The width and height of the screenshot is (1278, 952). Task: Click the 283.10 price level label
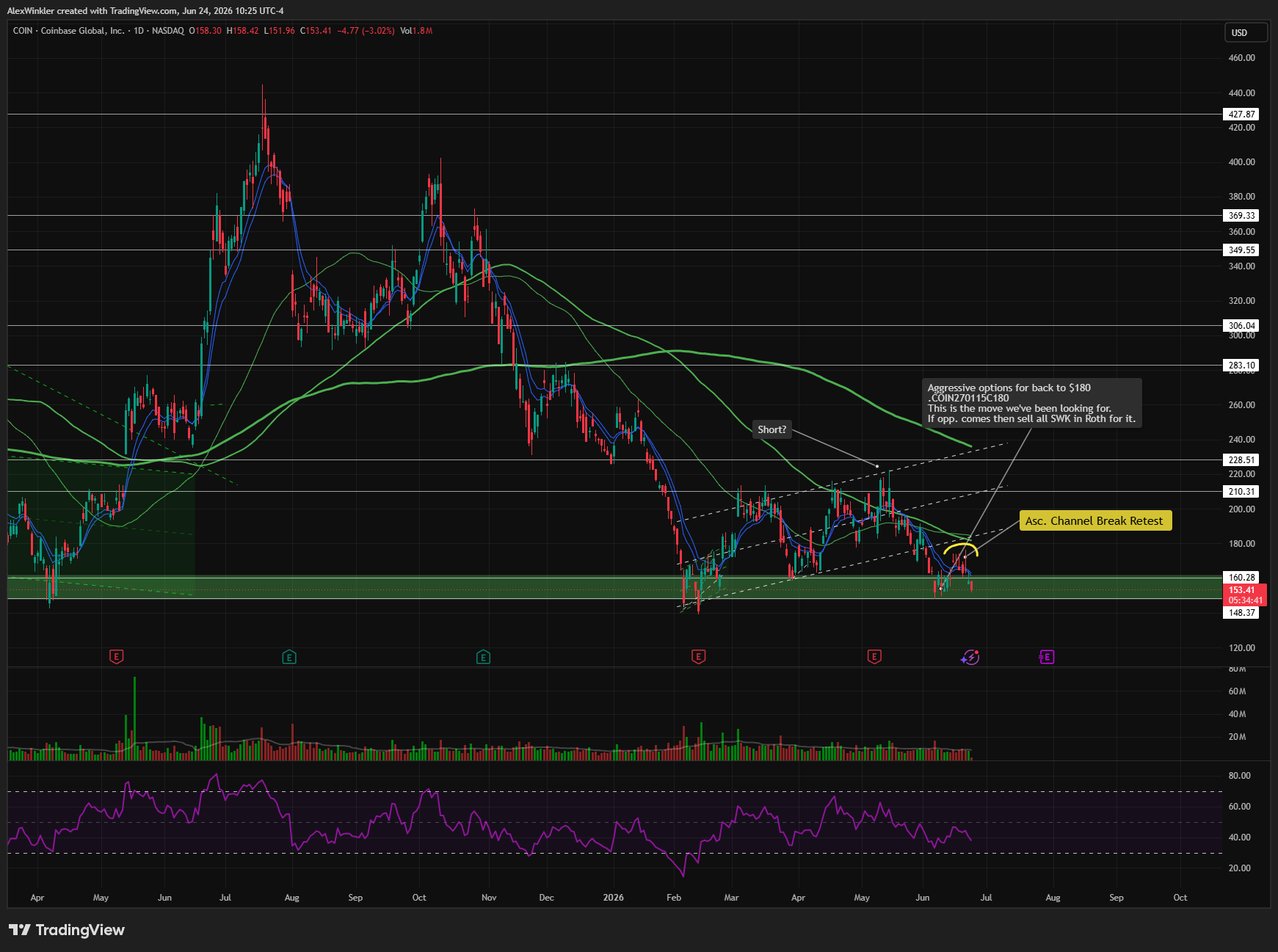1241,366
